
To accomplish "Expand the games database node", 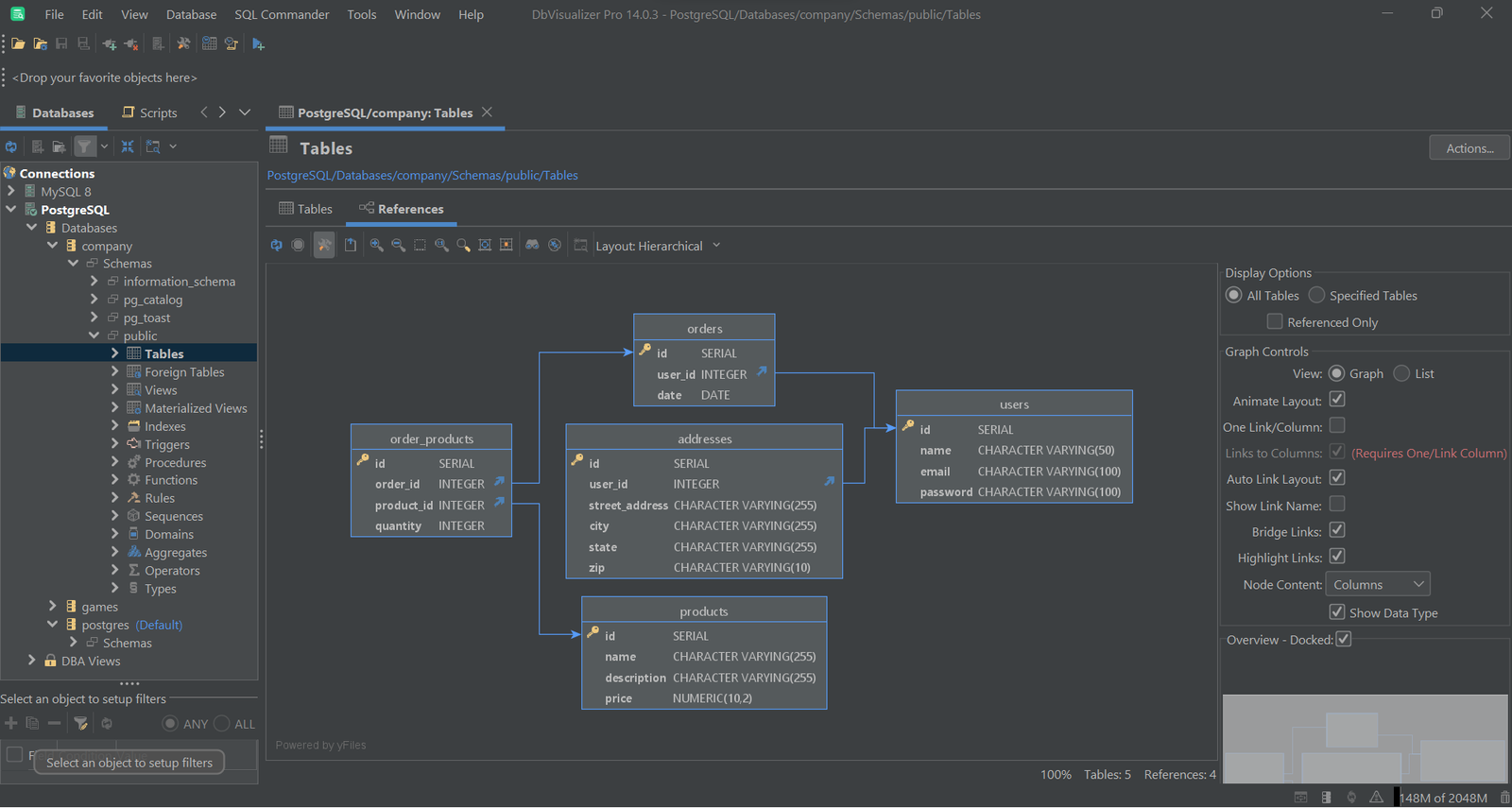I will click(53, 606).
